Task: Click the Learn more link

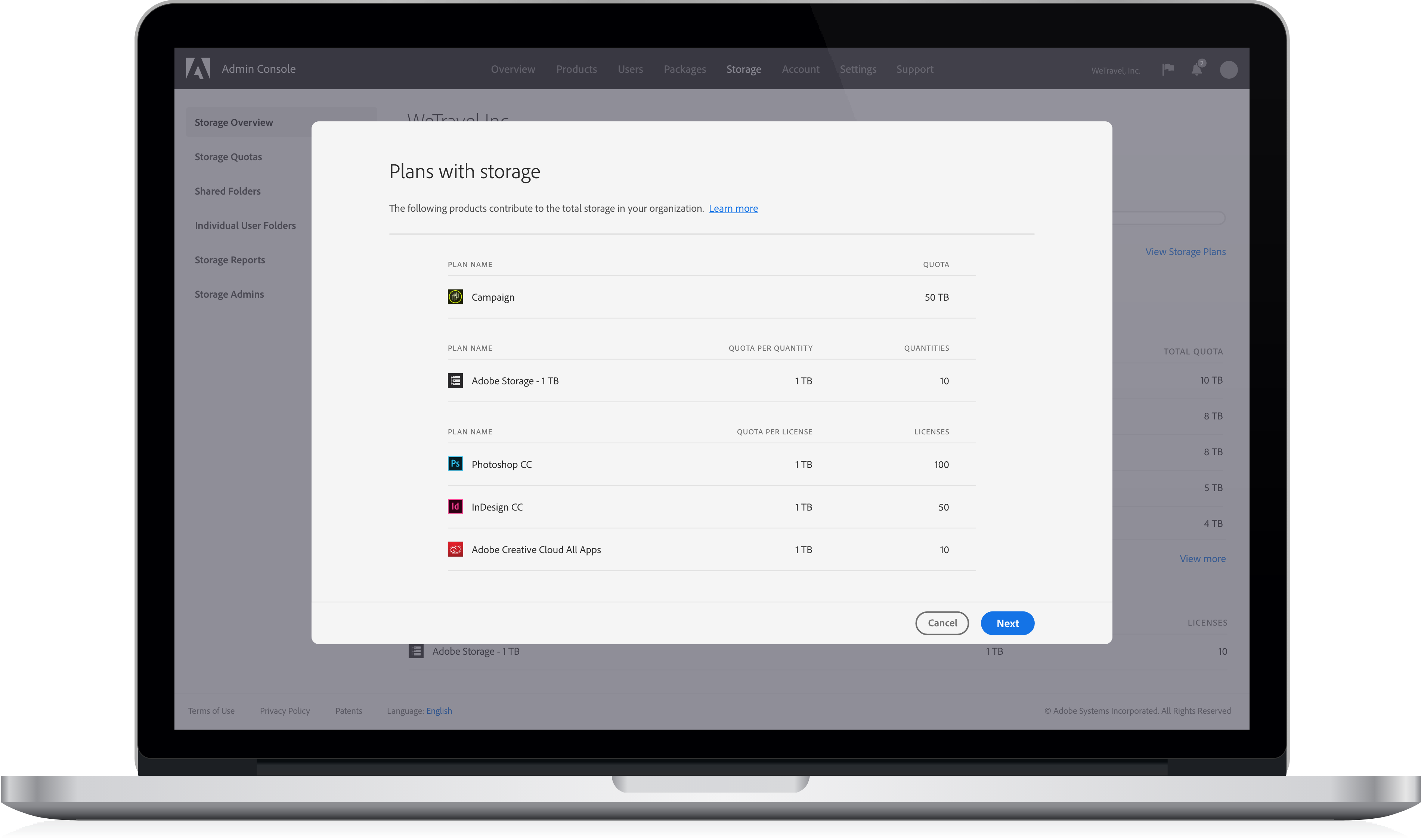Action: coord(733,208)
